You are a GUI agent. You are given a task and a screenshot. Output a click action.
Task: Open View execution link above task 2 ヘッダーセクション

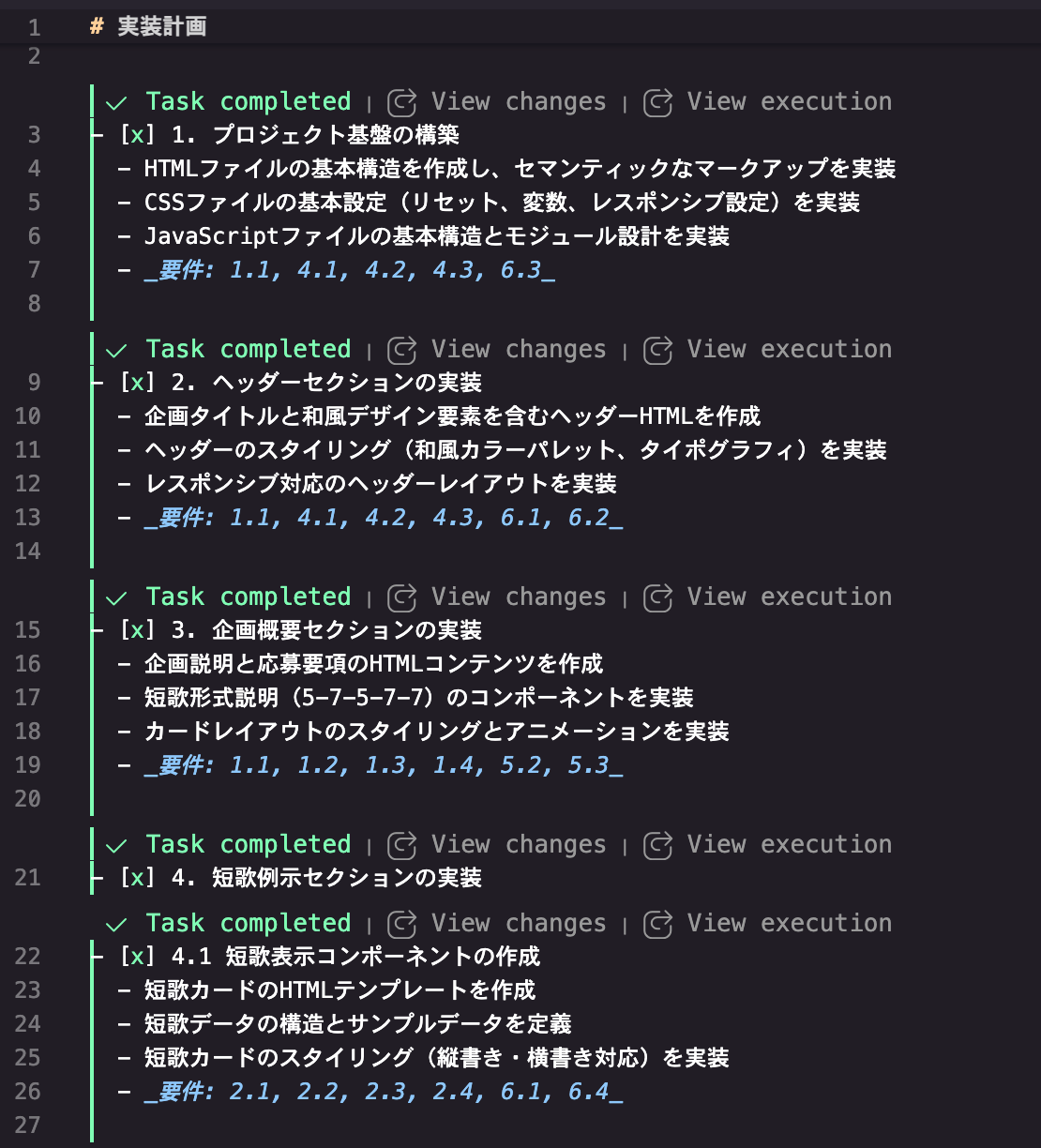coord(790,350)
